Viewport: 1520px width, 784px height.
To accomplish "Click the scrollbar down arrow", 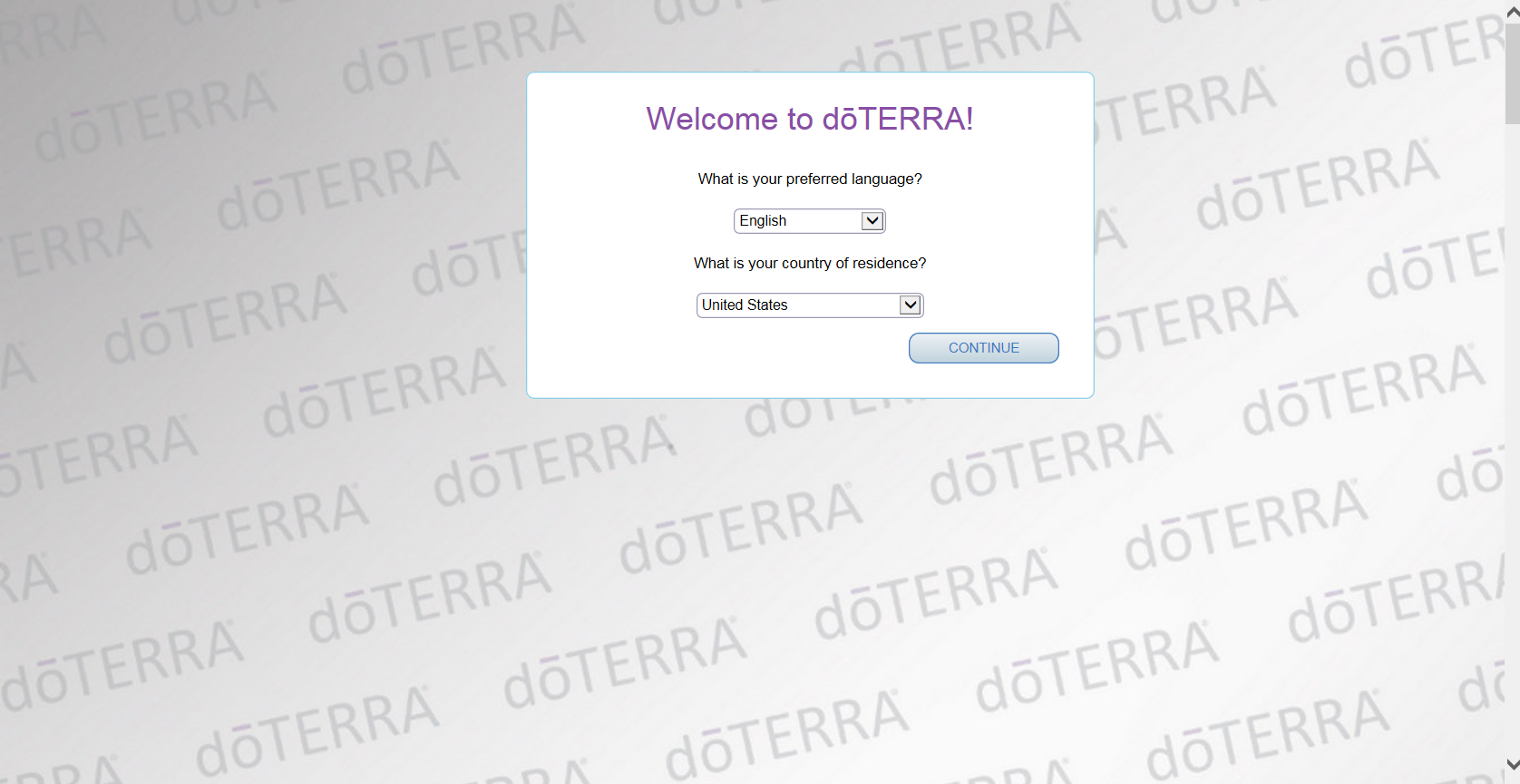I will pyautogui.click(x=1512, y=765).
